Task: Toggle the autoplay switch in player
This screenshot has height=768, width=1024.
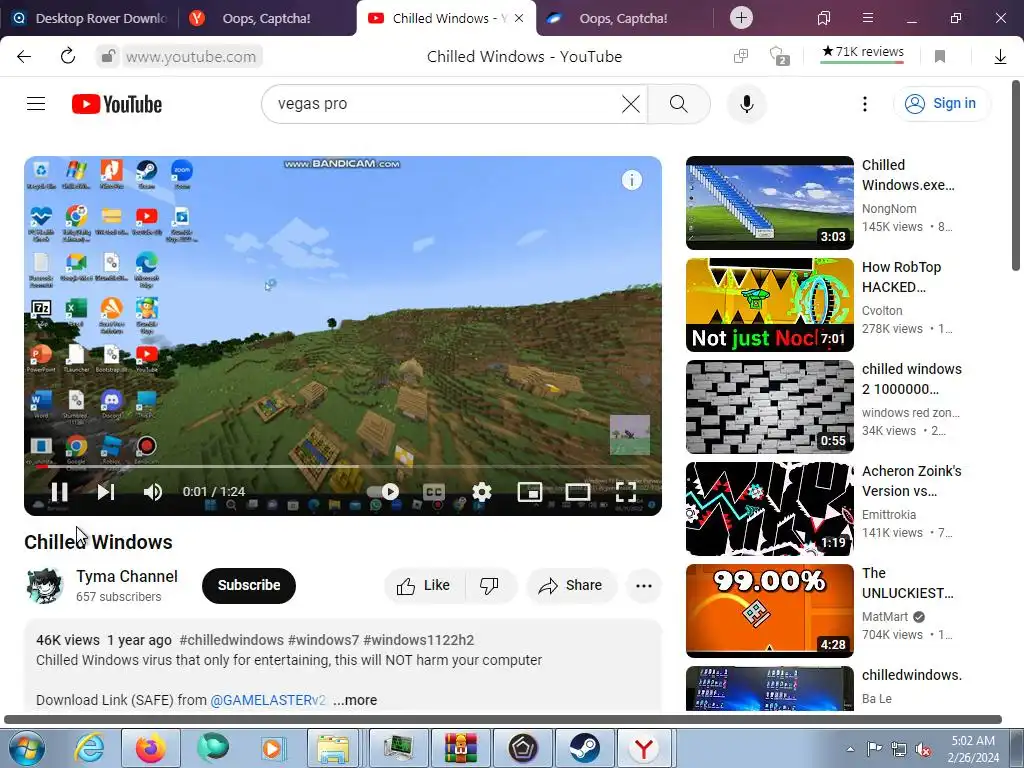Action: 383,491
